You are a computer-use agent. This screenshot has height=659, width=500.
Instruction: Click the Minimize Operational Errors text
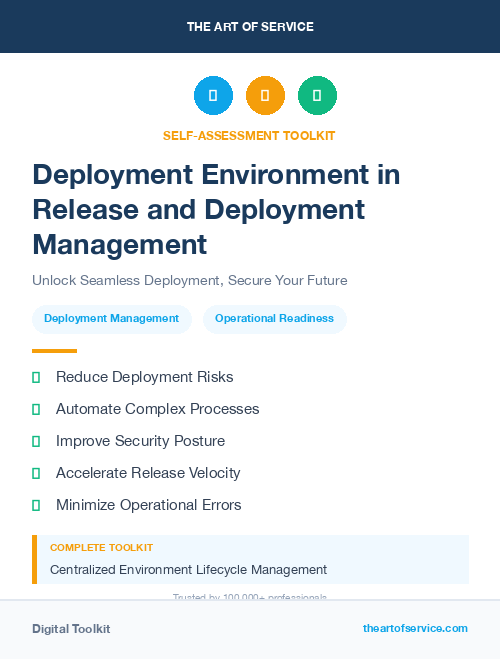coord(149,505)
